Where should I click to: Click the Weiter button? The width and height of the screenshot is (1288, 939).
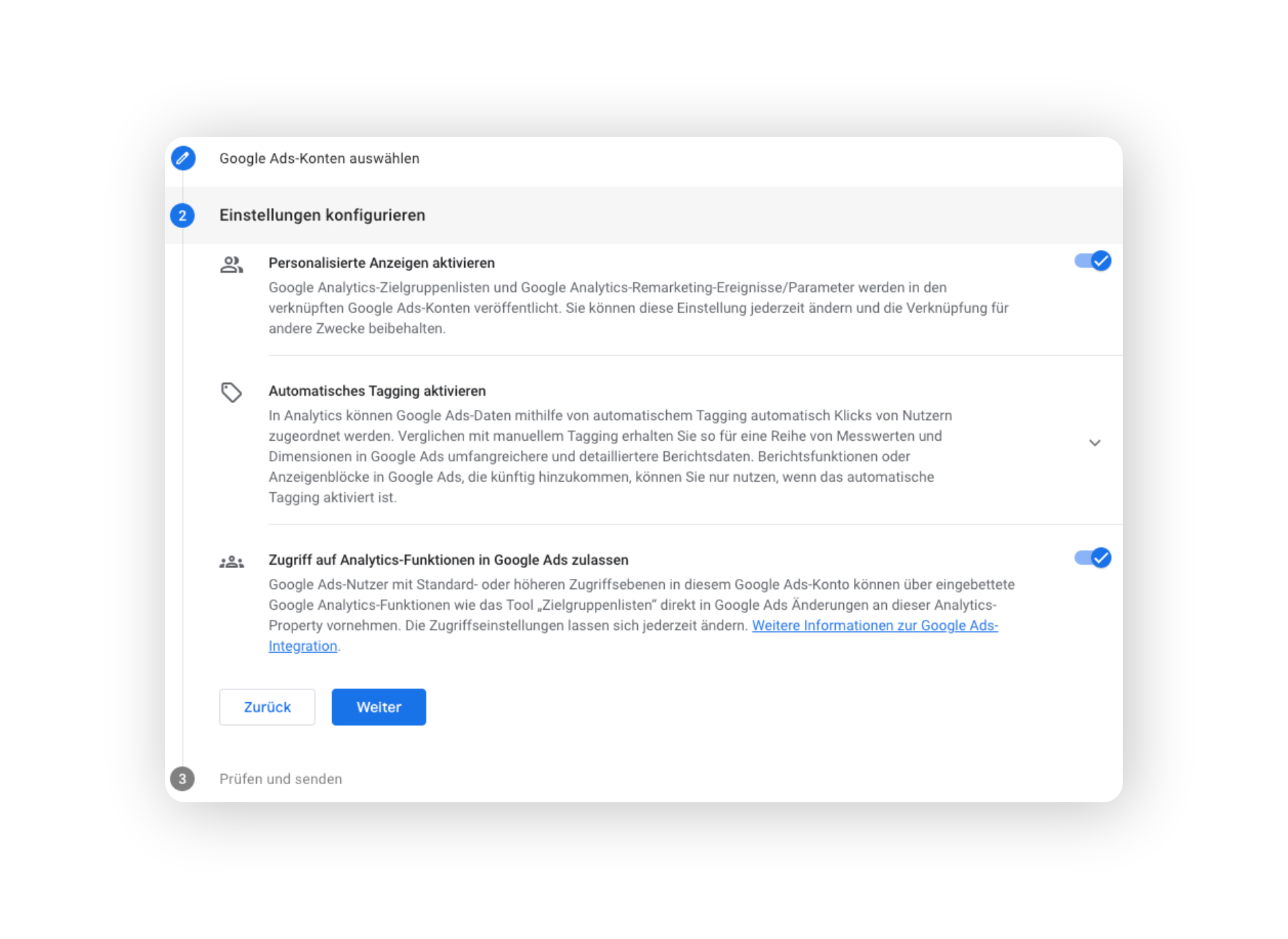(379, 707)
